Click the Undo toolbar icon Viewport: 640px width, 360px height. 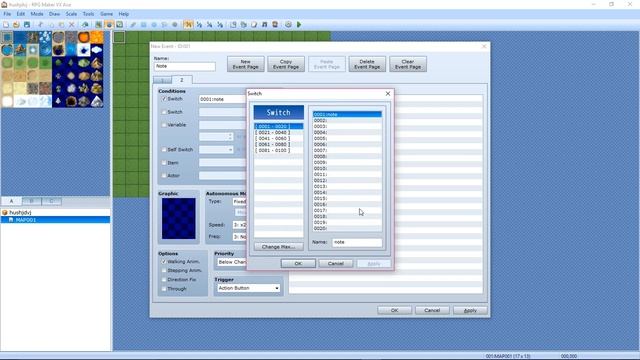pyautogui.click(x=85, y=25)
